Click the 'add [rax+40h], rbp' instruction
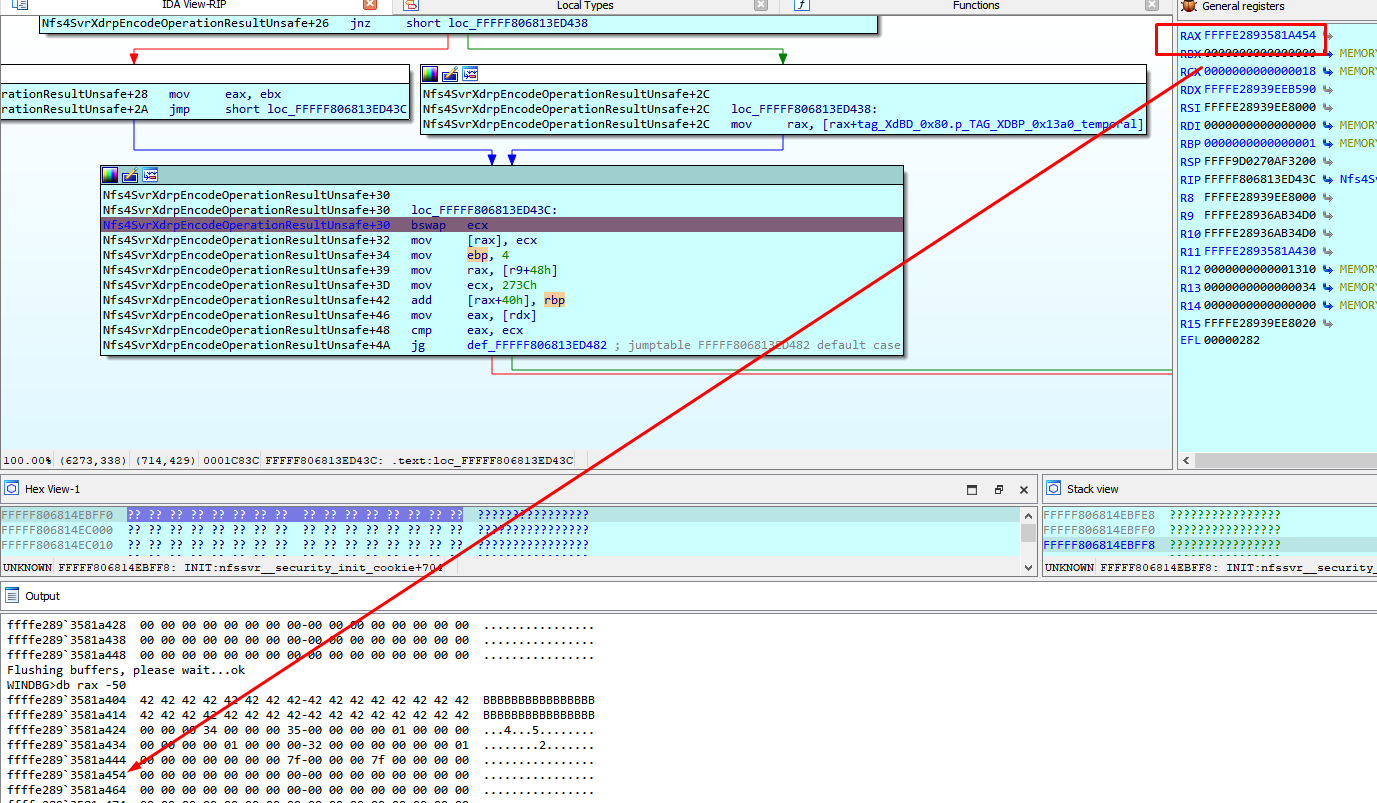 click(488, 300)
